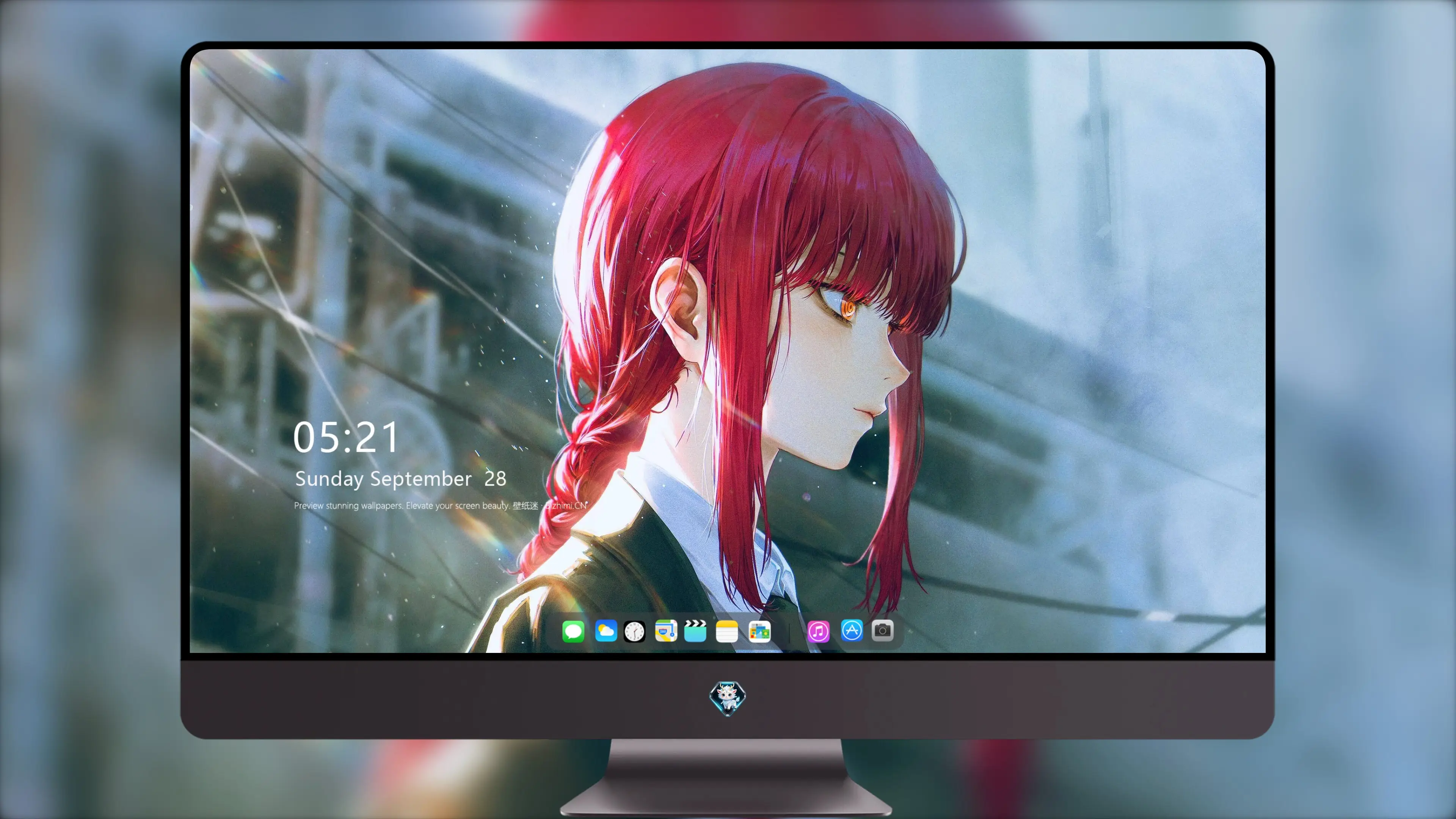Screen dimensions: 1456x819
Task: Open the App Store from the dock
Action: [852, 630]
